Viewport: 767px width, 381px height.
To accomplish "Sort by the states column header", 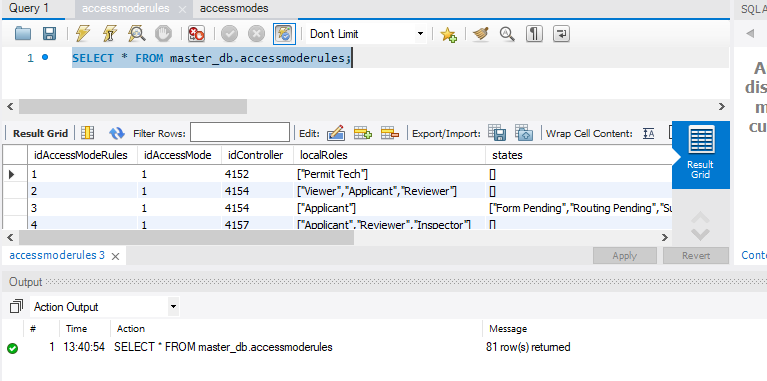I will [x=579, y=155].
